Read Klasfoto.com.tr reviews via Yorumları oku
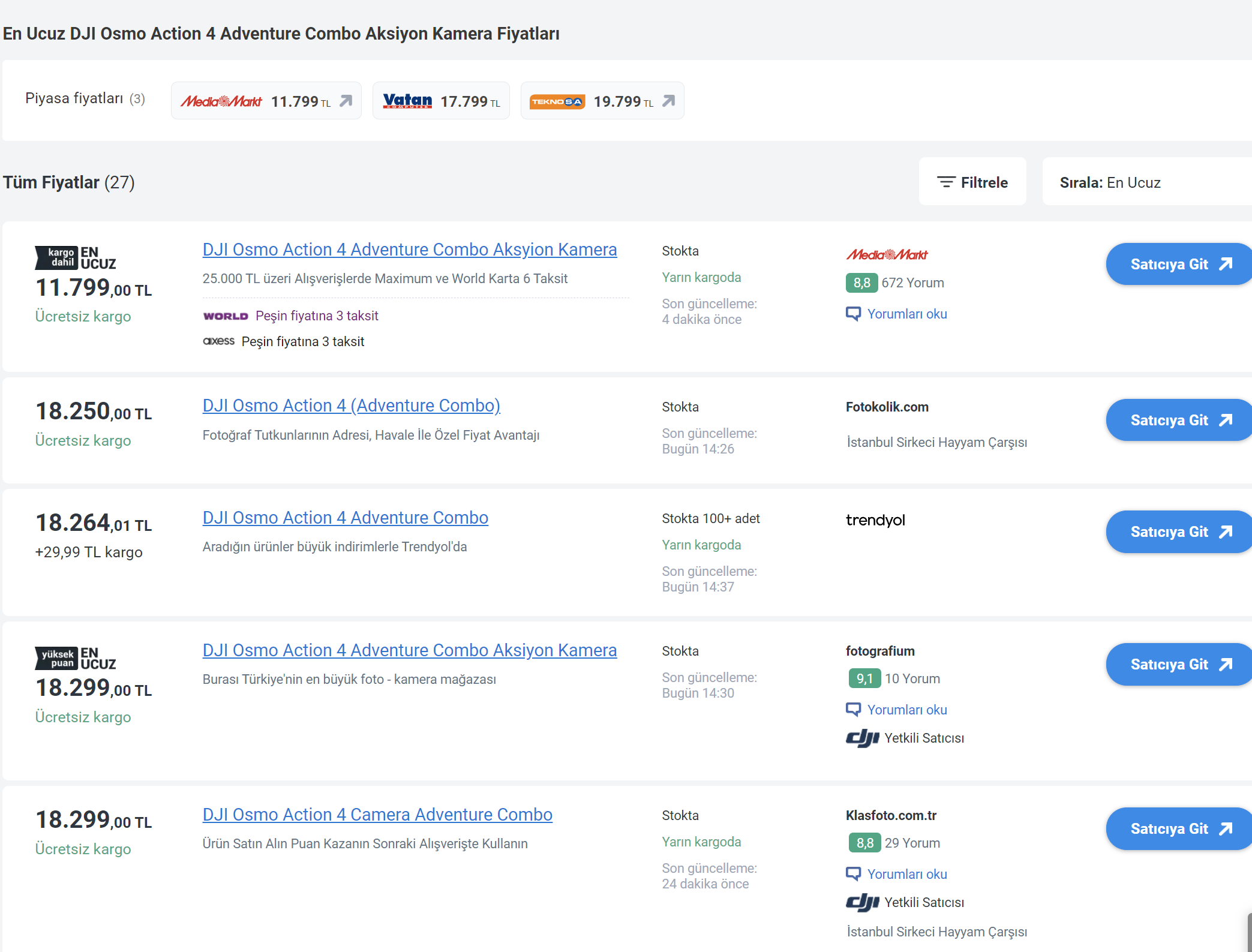Screen dimensions: 1252x952 click(907, 874)
